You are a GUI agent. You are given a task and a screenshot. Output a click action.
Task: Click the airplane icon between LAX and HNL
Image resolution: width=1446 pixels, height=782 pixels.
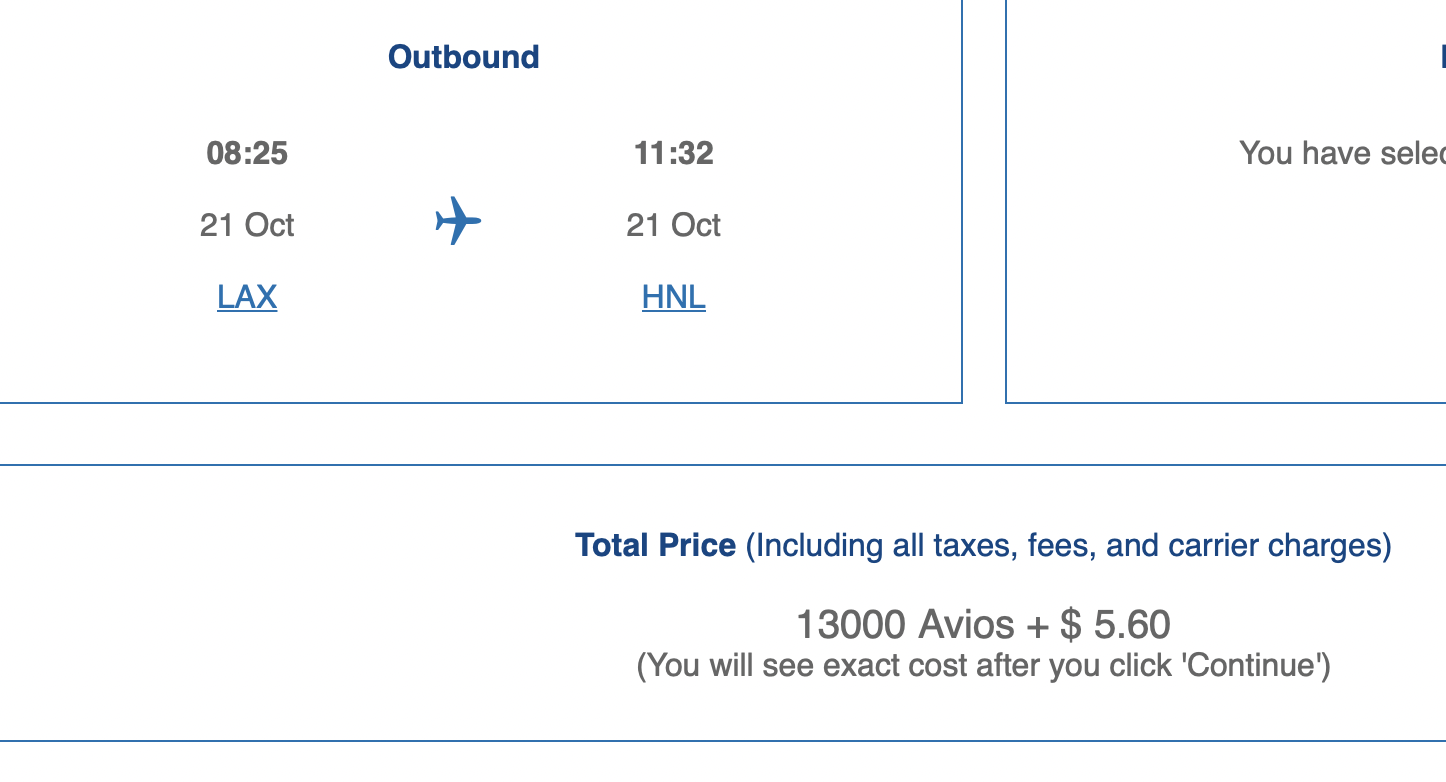458,221
